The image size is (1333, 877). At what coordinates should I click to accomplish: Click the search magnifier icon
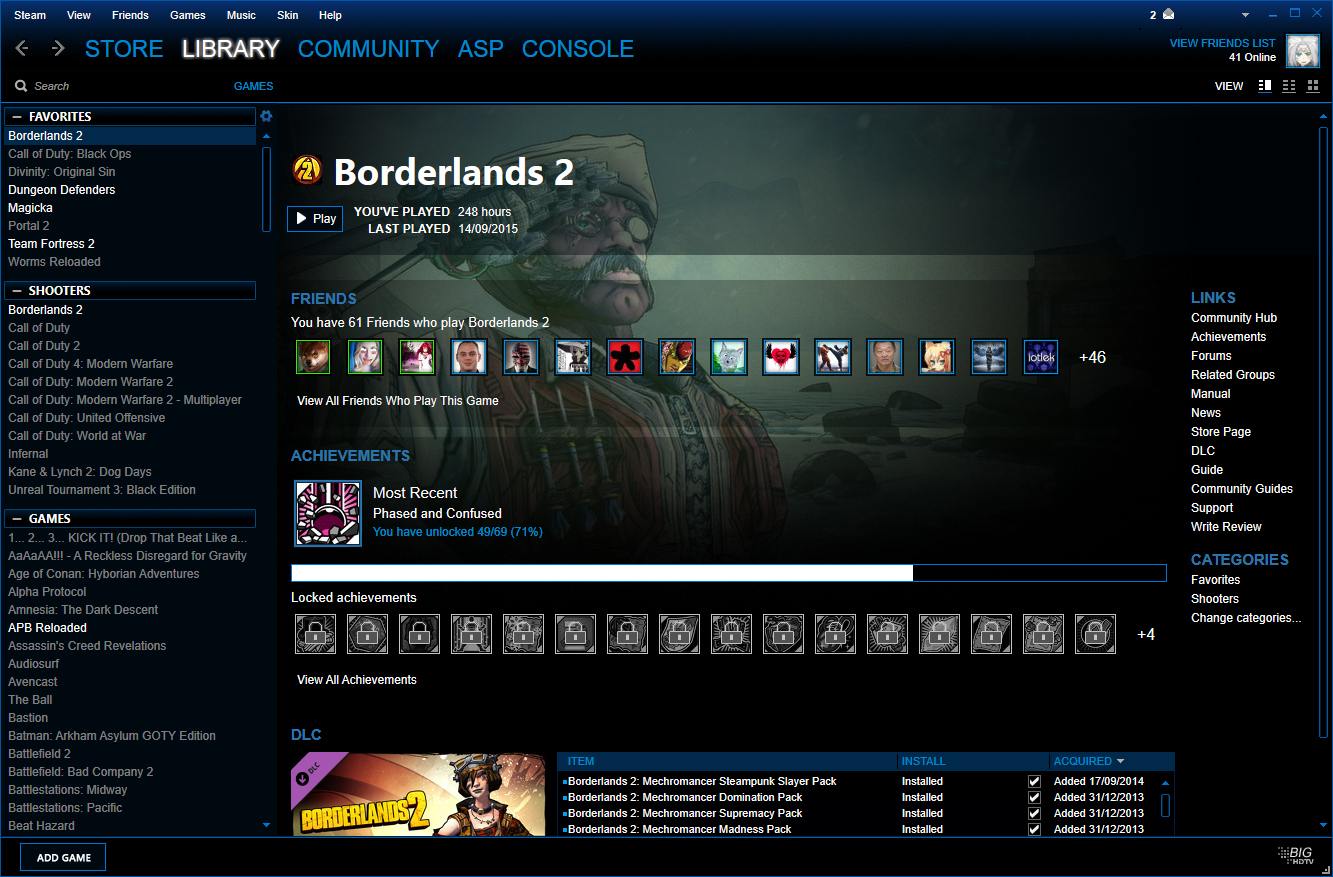point(21,86)
